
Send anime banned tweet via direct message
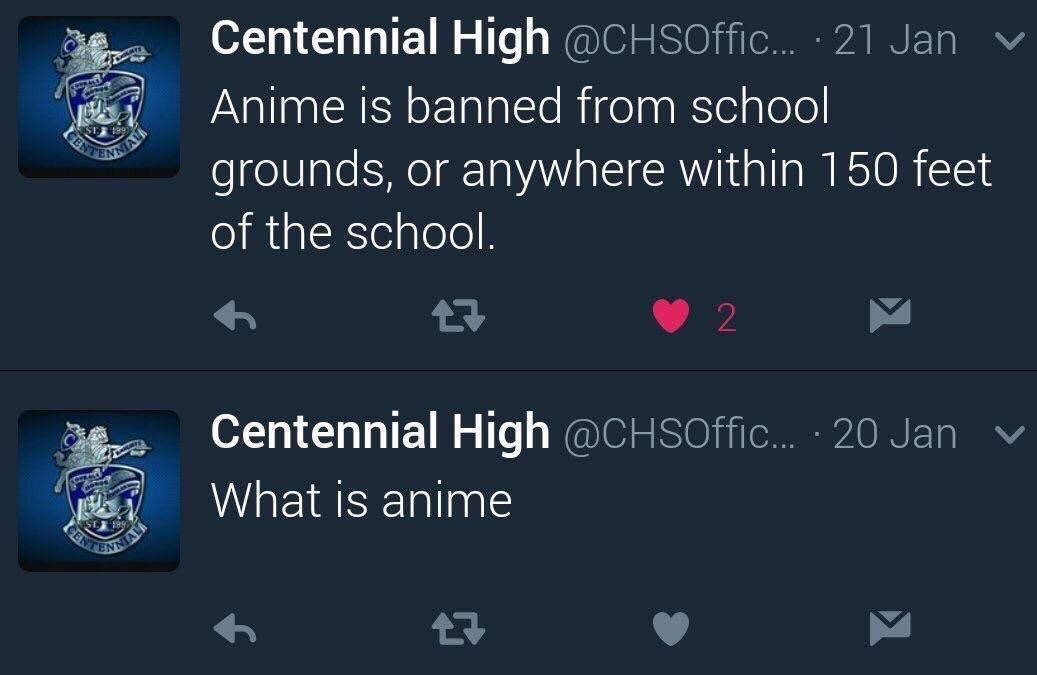coord(890,315)
